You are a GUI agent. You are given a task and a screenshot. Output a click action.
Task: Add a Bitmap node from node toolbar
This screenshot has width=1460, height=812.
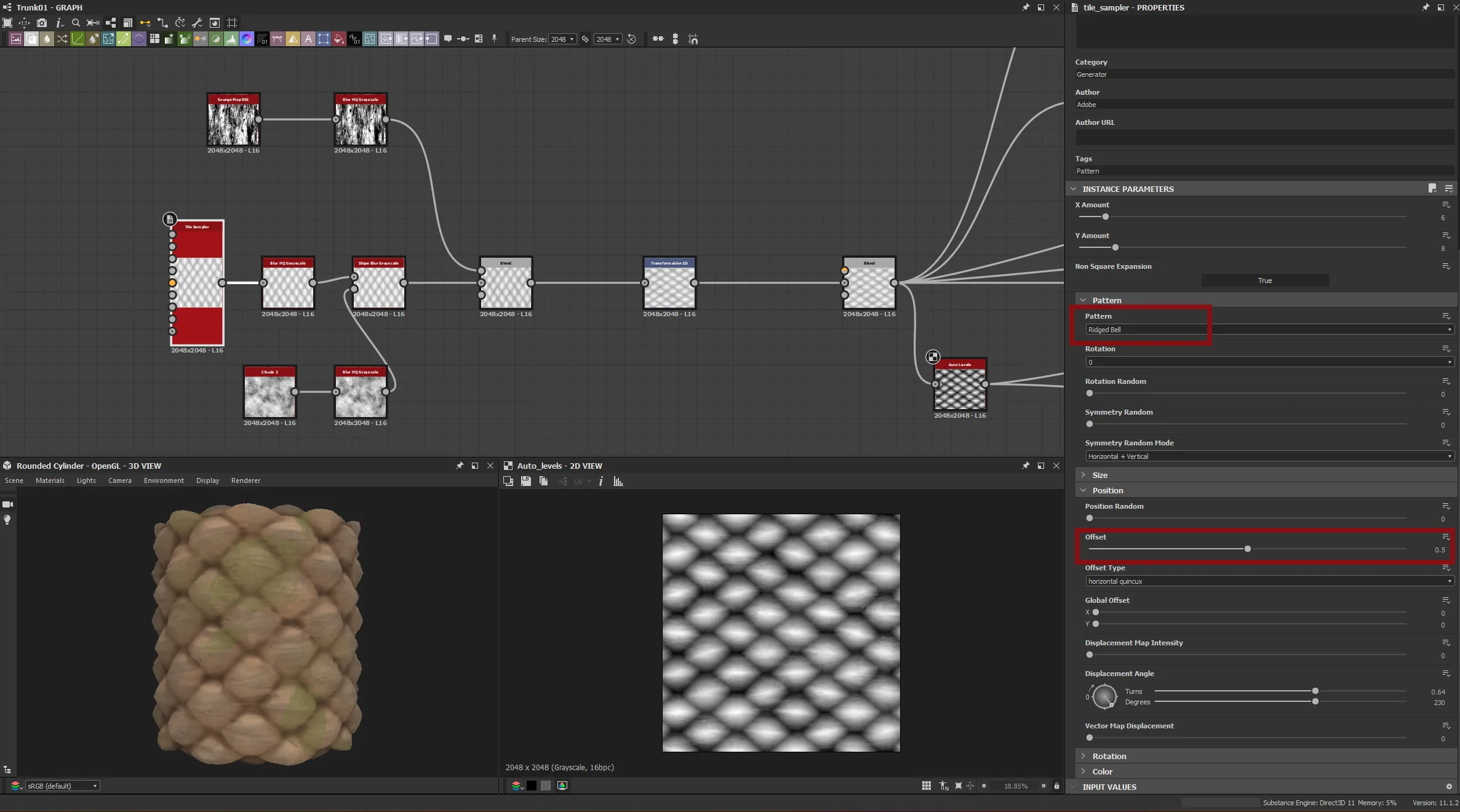16,39
